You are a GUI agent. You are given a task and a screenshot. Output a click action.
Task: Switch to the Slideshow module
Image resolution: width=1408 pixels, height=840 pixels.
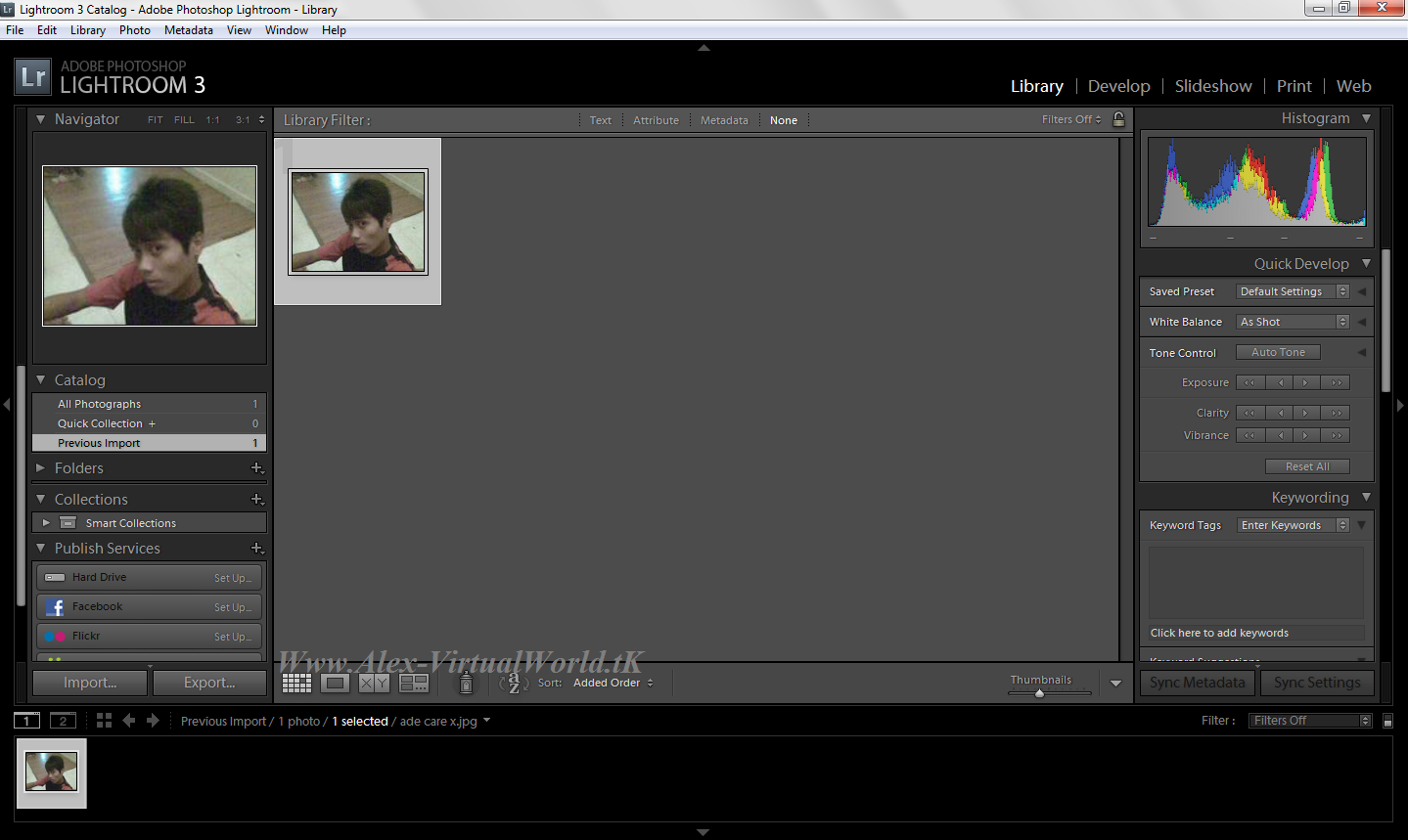tap(1213, 86)
